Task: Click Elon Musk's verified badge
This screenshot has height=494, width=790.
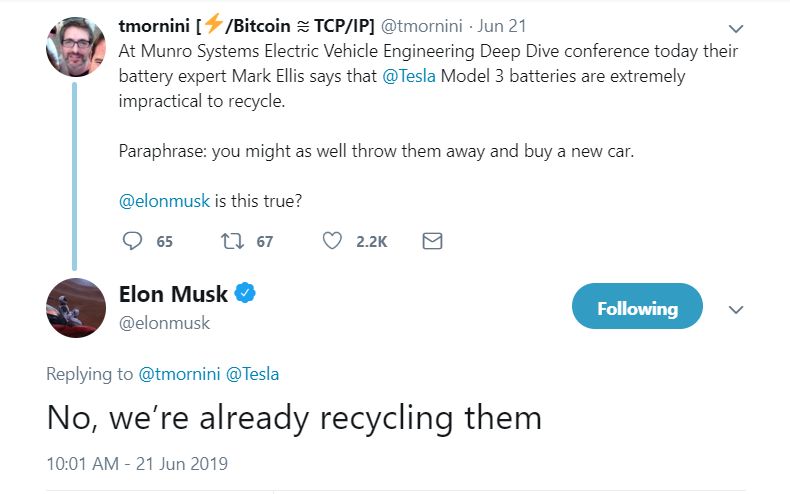Action: pyautogui.click(x=245, y=294)
